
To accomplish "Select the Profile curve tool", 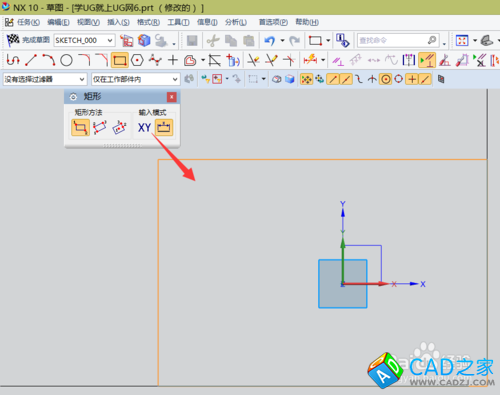I will click(x=13, y=60).
